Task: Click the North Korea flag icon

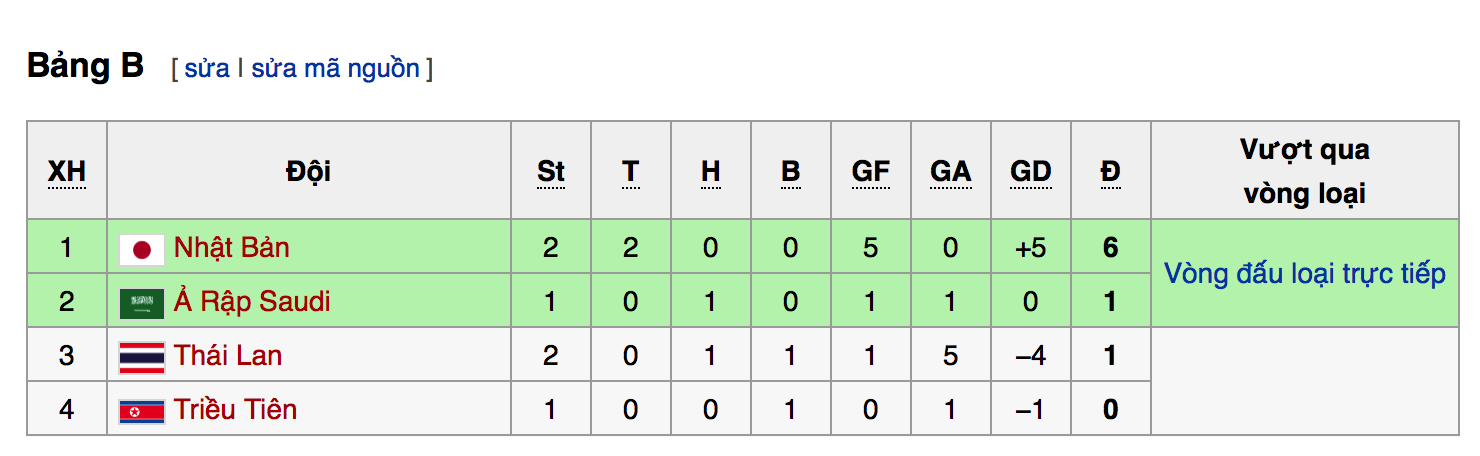Action: coord(141,411)
